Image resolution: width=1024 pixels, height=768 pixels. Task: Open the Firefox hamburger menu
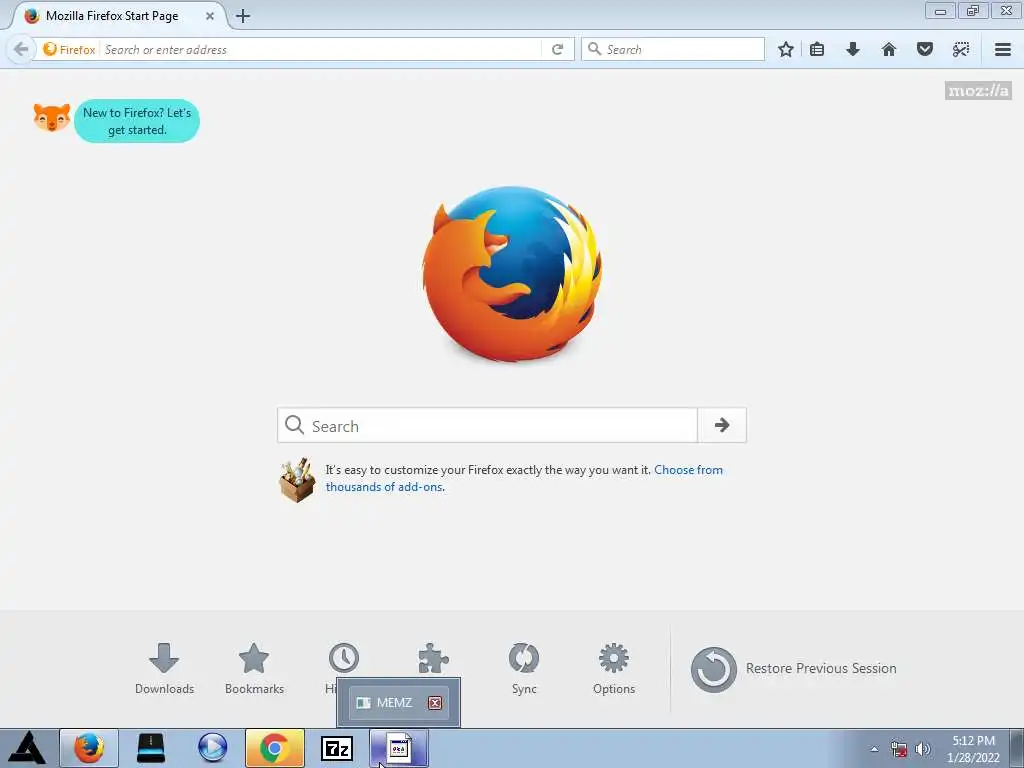(x=1003, y=49)
